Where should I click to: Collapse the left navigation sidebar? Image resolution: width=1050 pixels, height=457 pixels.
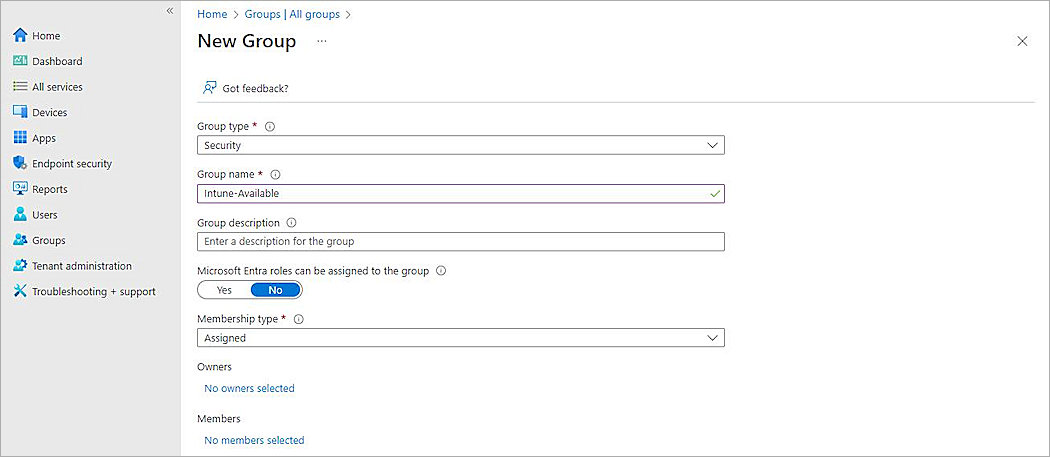click(170, 10)
